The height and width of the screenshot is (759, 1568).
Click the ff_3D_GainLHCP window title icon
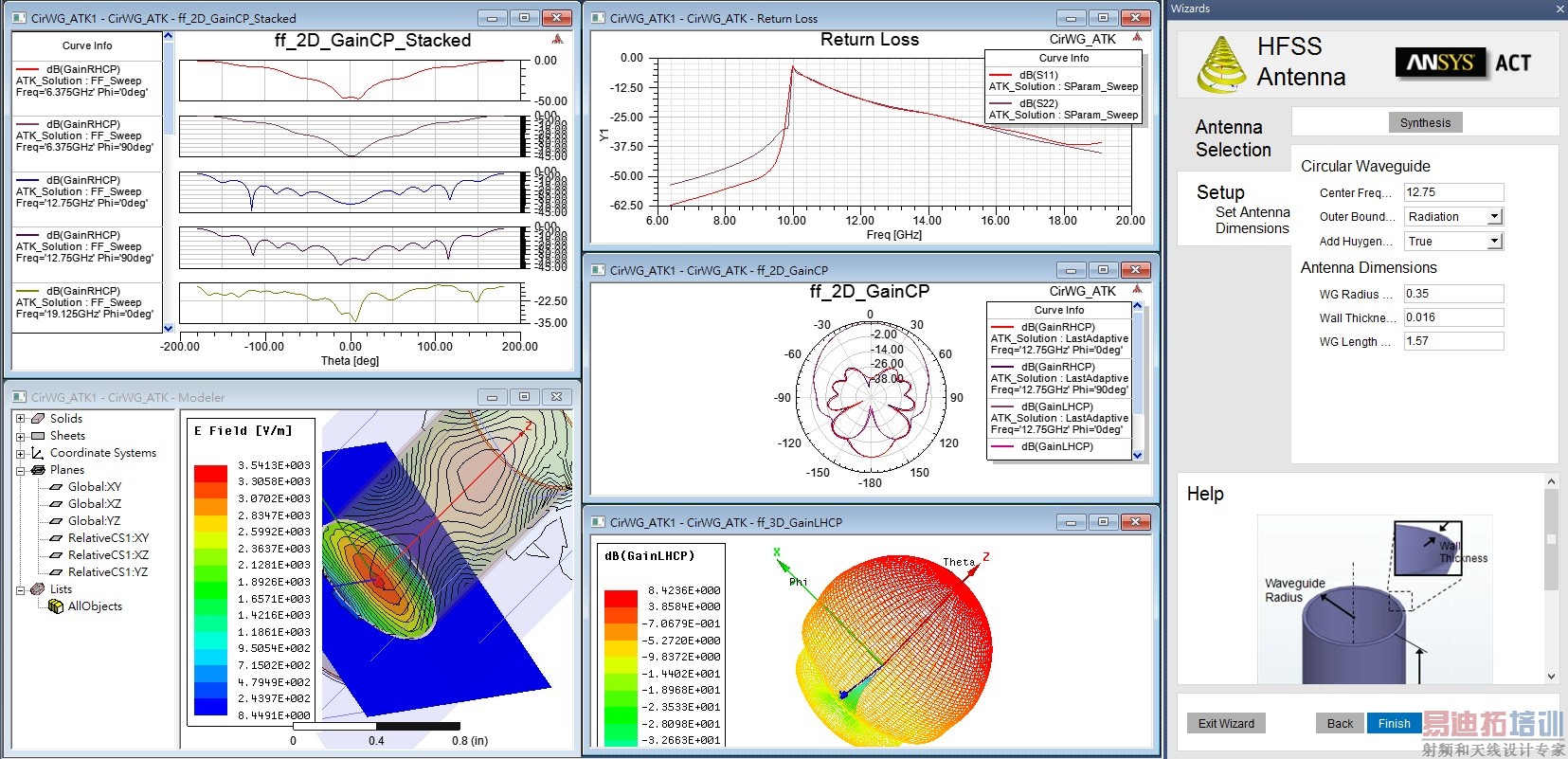(x=598, y=522)
